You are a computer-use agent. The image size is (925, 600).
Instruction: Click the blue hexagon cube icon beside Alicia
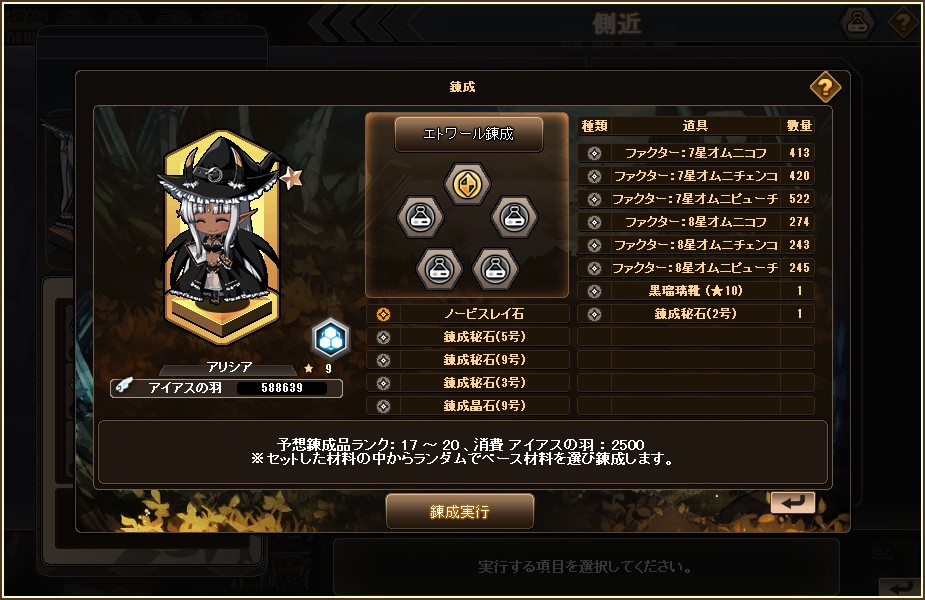coord(330,339)
